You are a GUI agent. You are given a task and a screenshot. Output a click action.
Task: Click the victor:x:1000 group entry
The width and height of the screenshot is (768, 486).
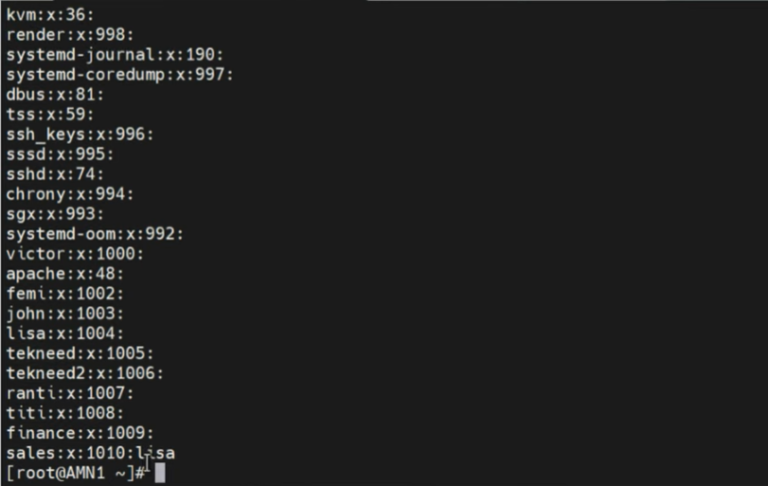point(75,253)
